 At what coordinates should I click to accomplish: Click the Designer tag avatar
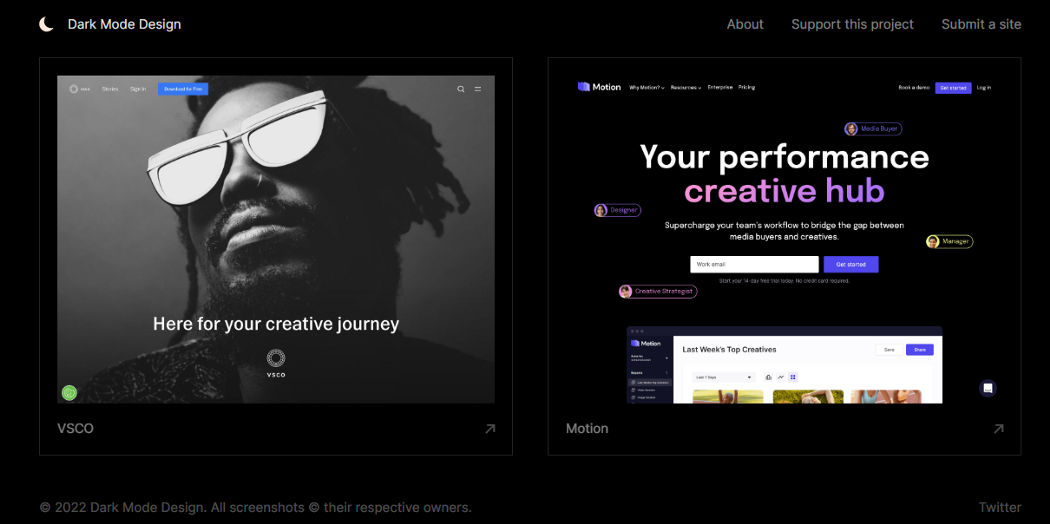coord(601,210)
